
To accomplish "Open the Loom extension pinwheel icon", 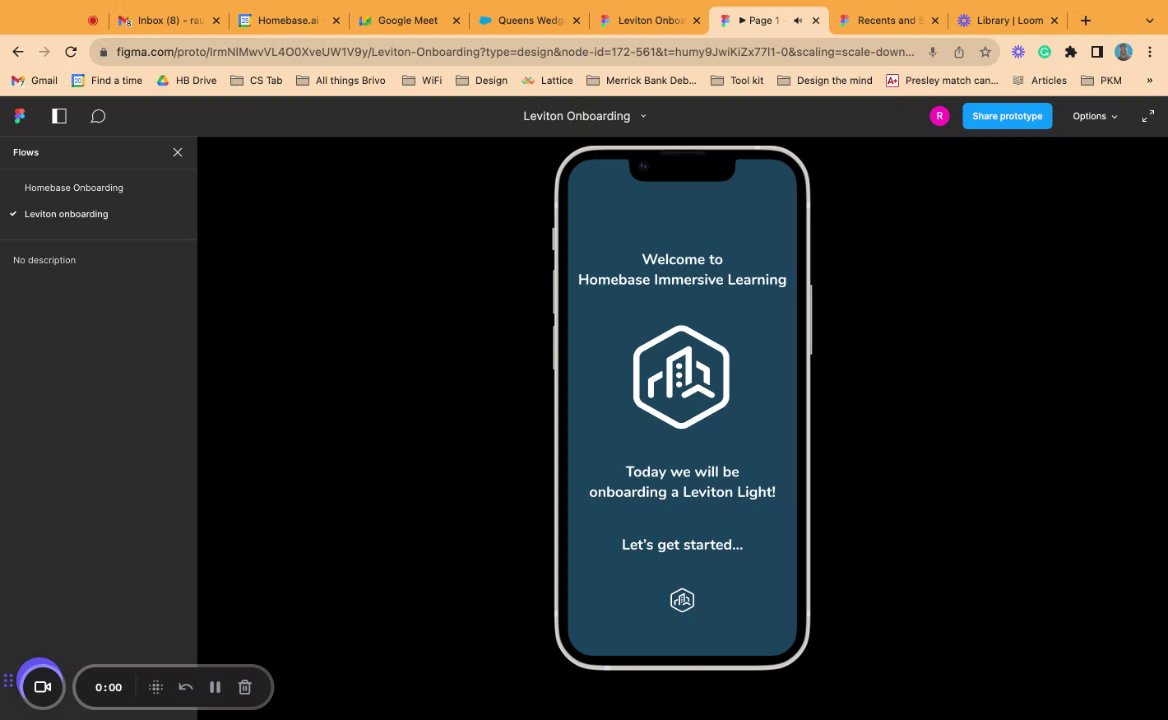I will pyautogui.click(x=1018, y=51).
